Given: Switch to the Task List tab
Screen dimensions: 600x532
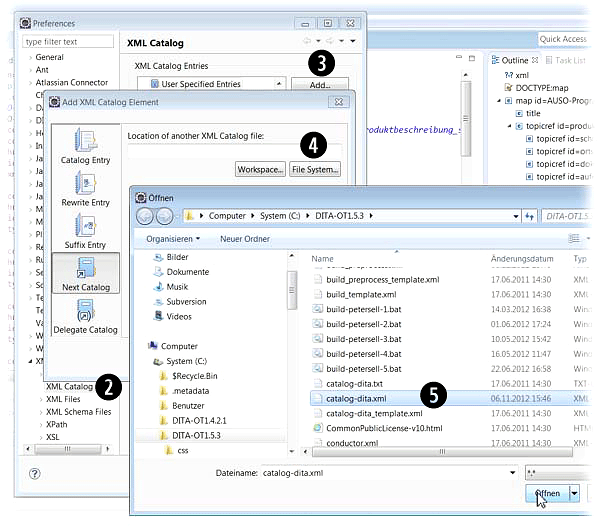Looking at the screenshot, I should [566, 60].
